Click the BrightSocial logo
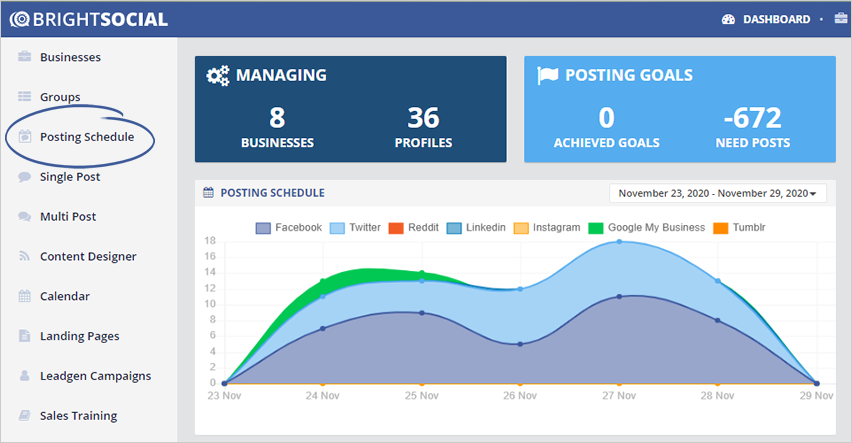Viewport: 852px width, 443px height. 88,19
